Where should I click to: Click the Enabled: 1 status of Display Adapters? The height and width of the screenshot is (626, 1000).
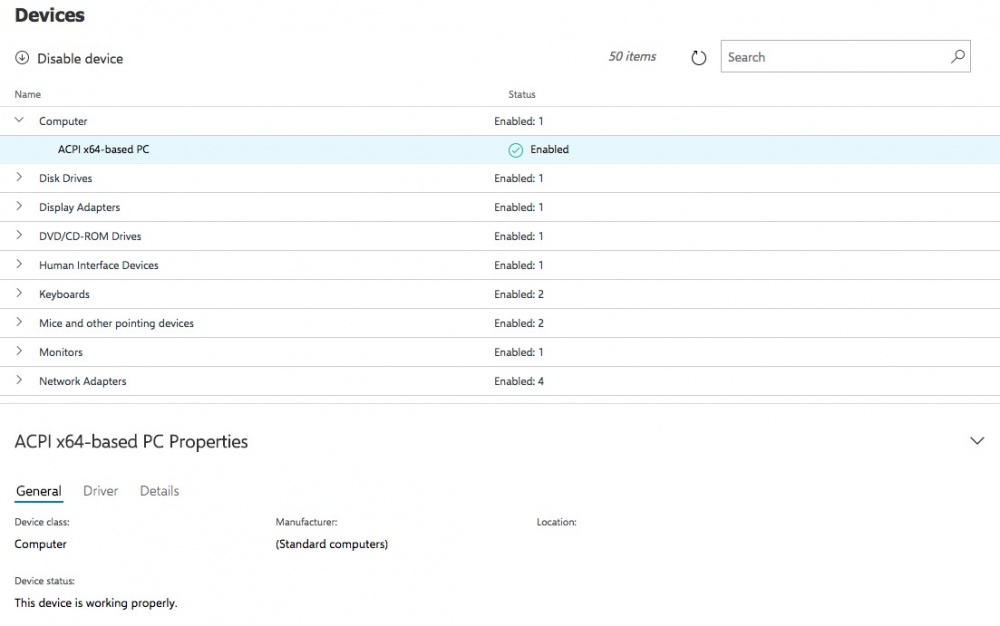[x=518, y=207]
